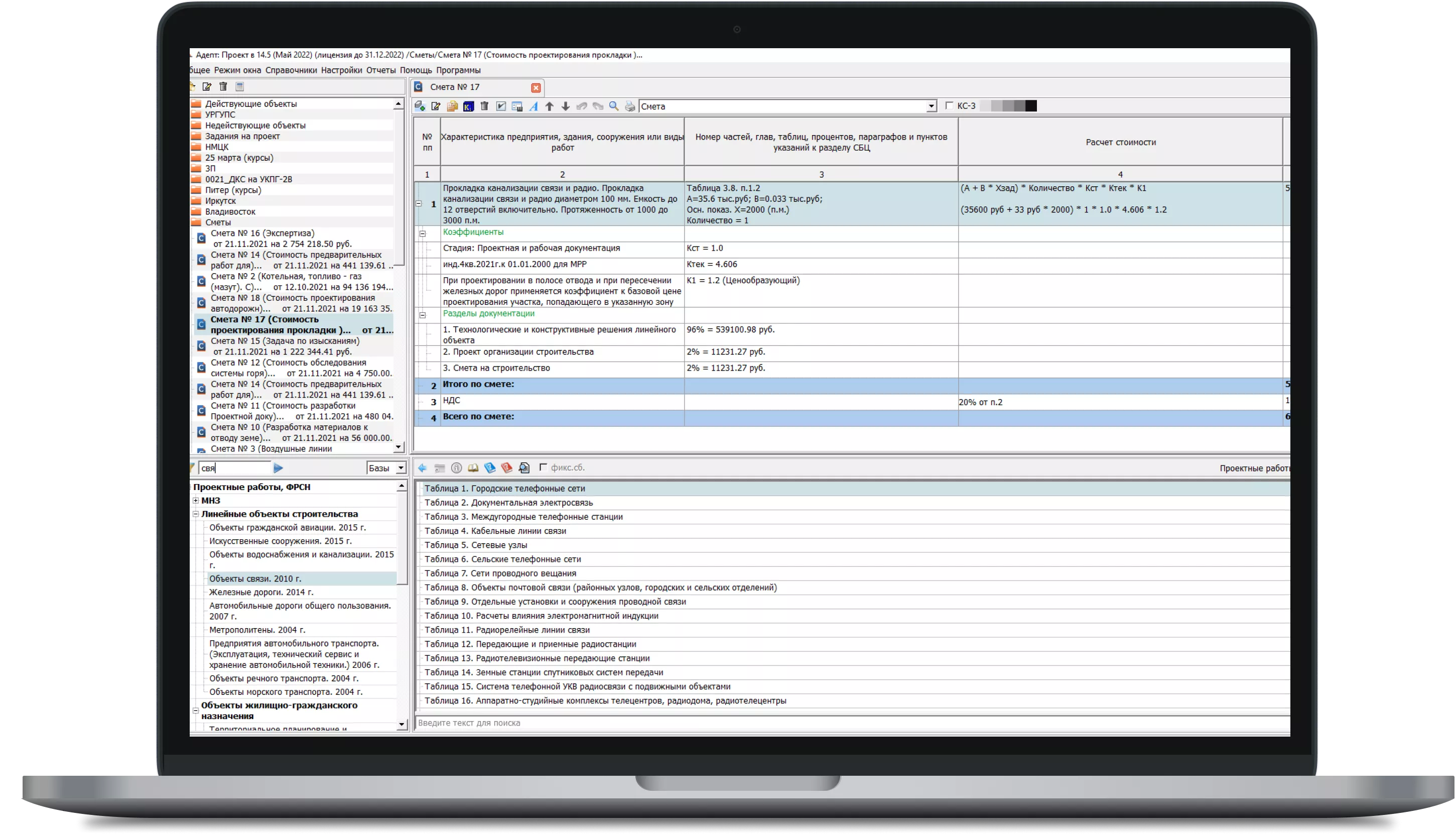This screenshot has height=835, width=1456.
Task: Click the magnifier search icon in toolbar
Action: [614, 106]
